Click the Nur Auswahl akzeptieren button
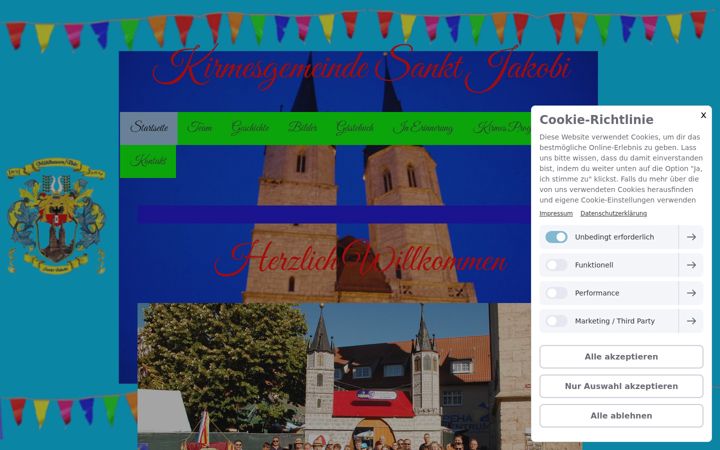Viewport: 720px width, 450px height. click(621, 386)
